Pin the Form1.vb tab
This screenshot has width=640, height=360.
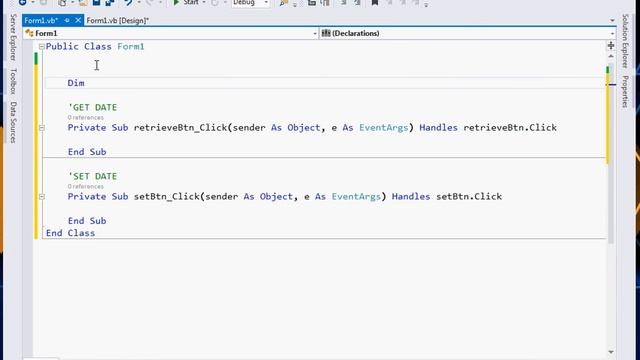click(x=67, y=20)
